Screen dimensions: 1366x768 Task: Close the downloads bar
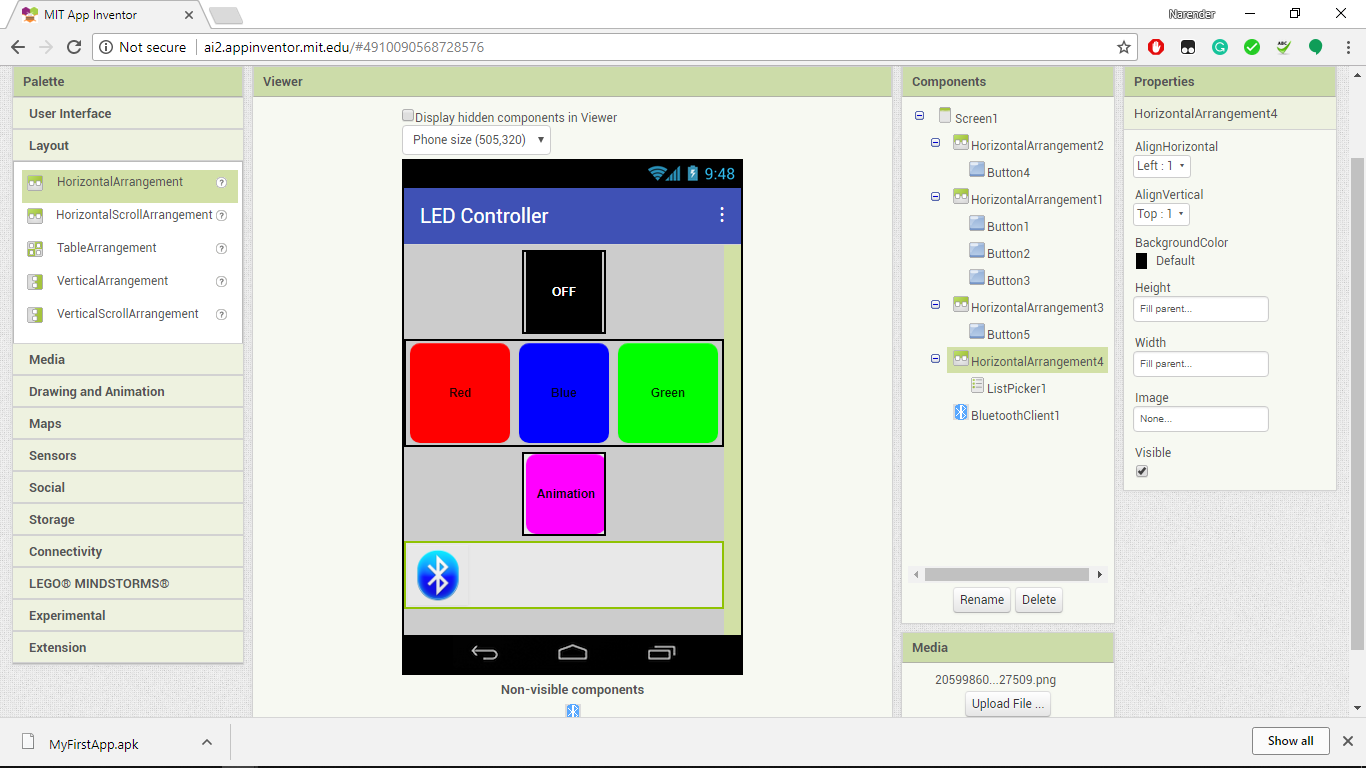click(1347, 741)
